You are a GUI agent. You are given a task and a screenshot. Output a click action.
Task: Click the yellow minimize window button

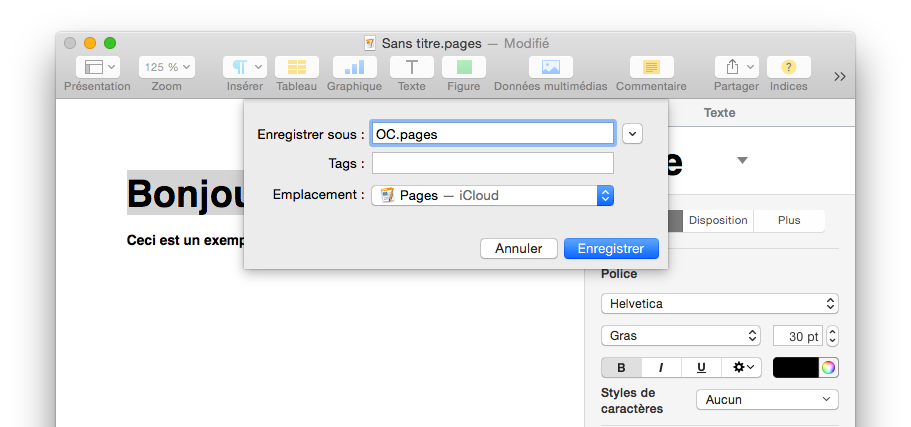pyautogui.click(x=90, y=43)
